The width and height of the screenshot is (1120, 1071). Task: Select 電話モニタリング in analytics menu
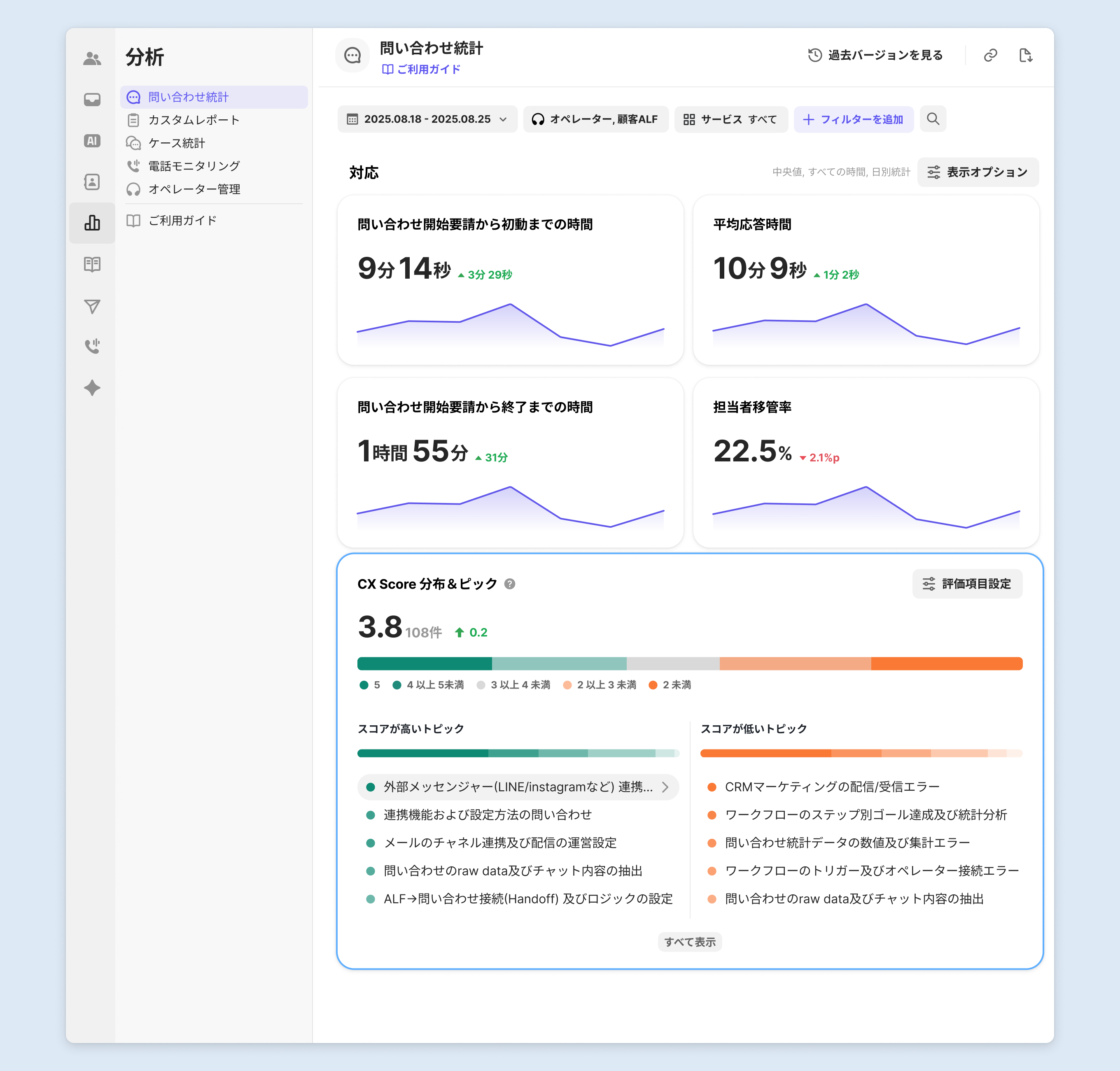click(x=194, y=166)
